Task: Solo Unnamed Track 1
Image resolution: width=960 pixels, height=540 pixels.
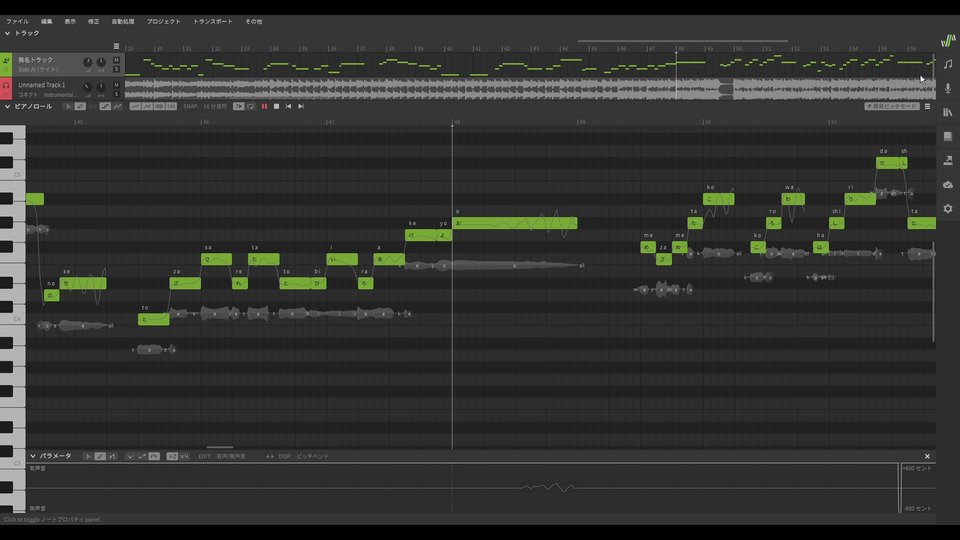Action: [x=116, y=94]
